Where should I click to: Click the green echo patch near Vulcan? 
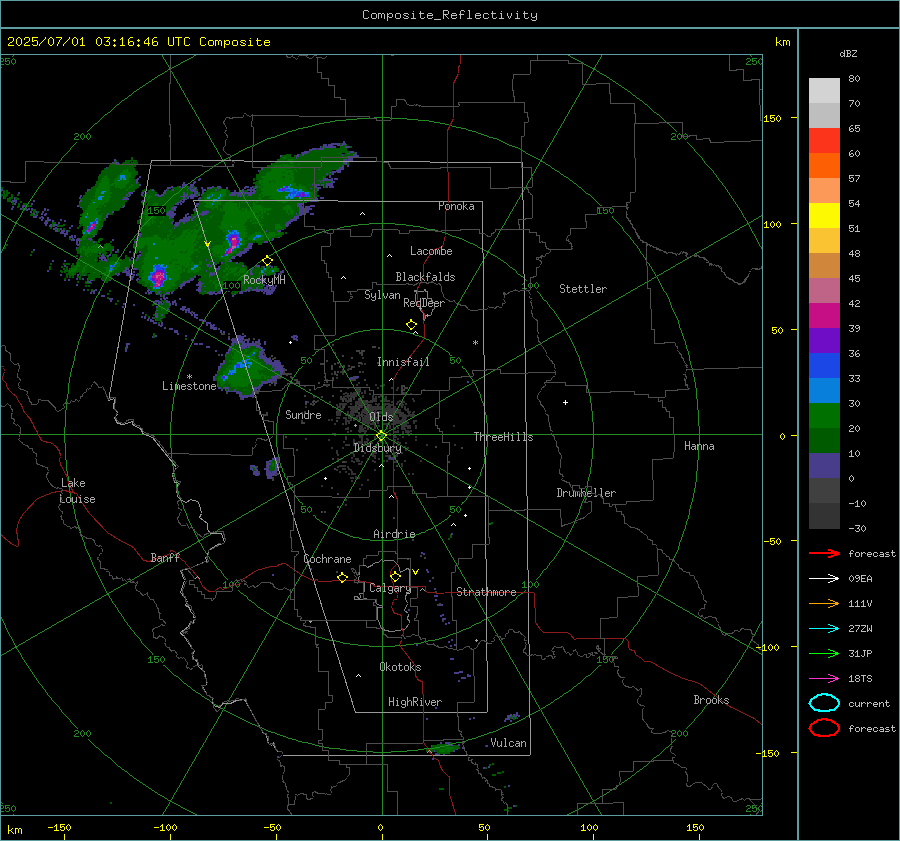(445, 748)
